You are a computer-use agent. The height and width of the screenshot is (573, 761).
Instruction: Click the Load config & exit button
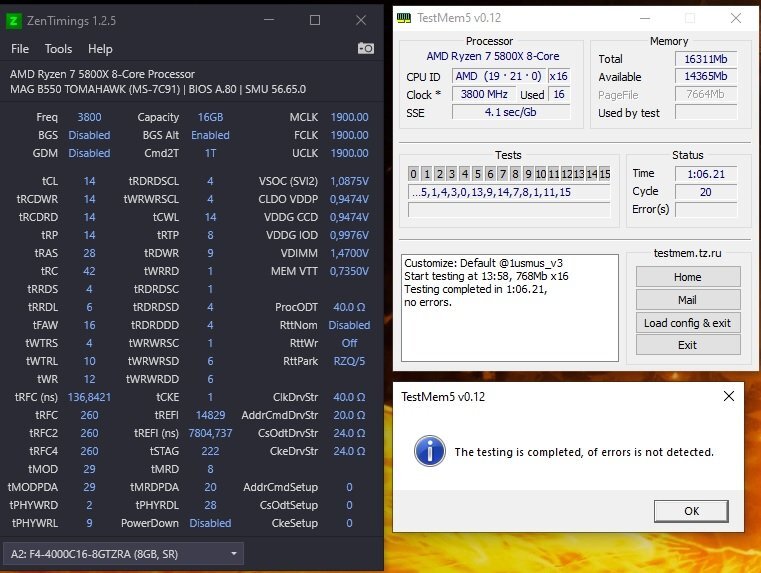[688, 323]
